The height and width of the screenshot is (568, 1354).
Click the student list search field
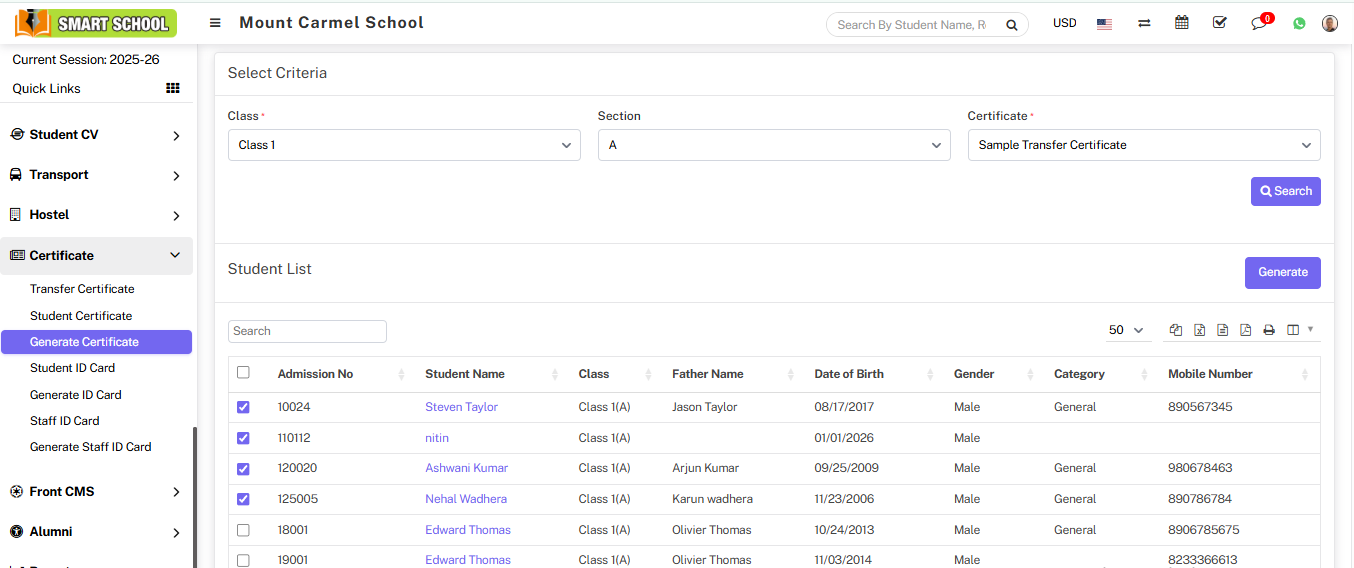click(x=307, y=331)
